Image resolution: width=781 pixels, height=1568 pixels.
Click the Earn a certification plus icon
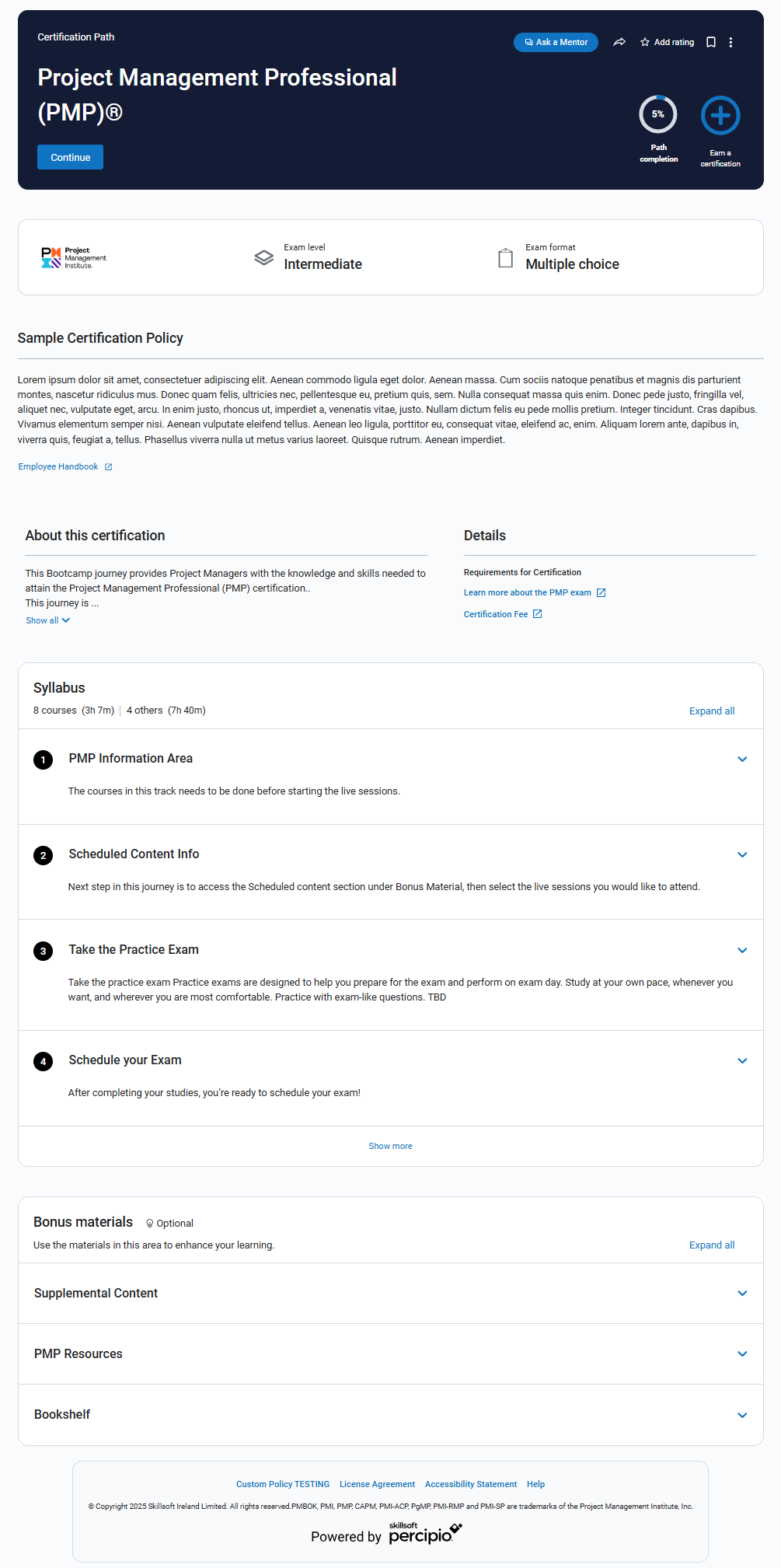(720, 116)
